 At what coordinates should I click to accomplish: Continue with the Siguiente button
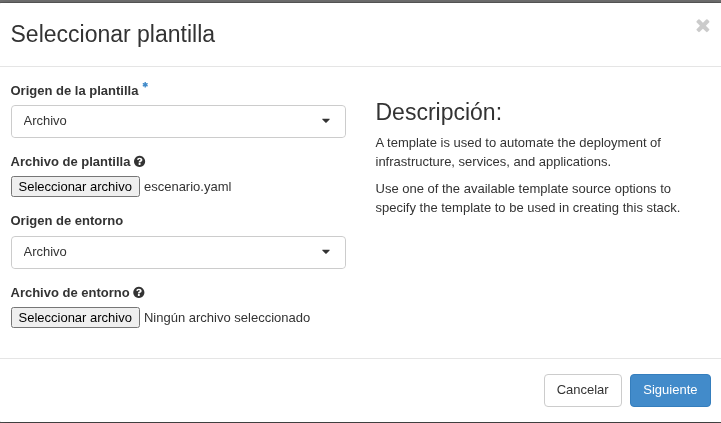pos(670,390)
